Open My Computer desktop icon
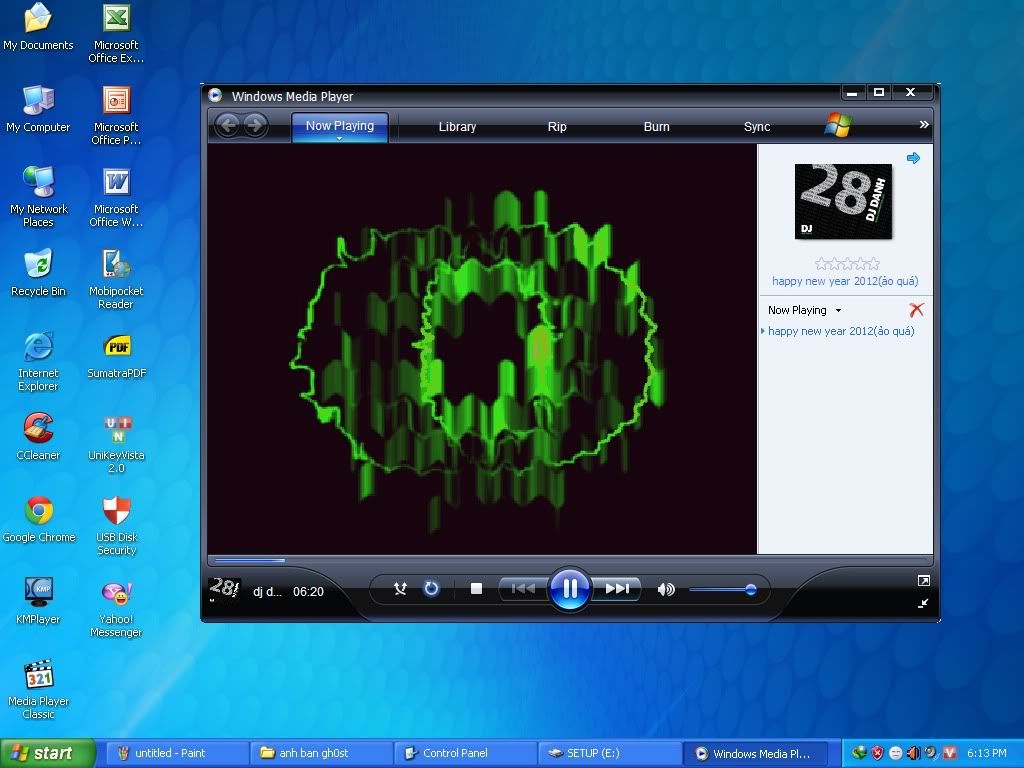This screenshot has width=1024, height=768. tap(38, 109)
